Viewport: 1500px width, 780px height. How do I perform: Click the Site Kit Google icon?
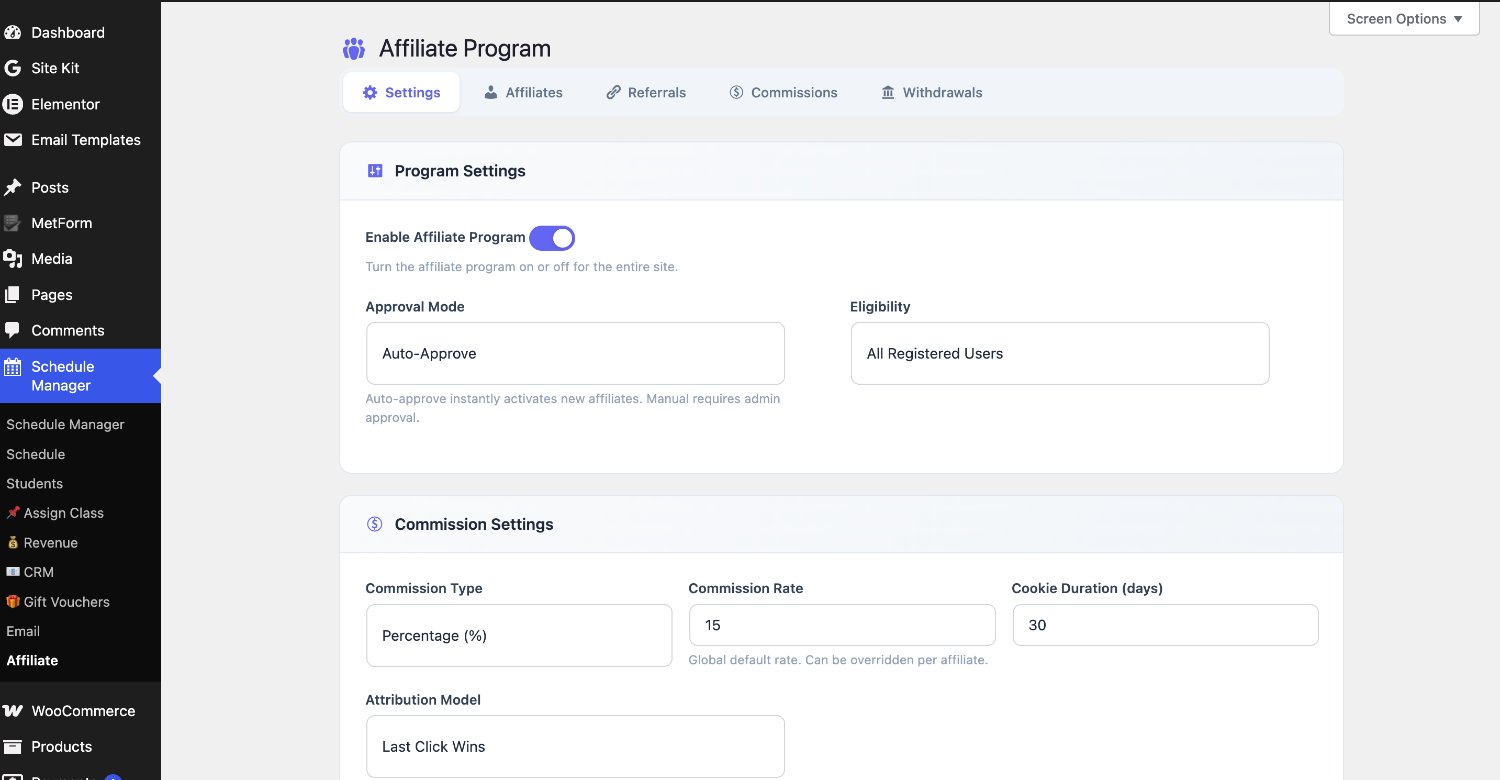click(12, 68)
